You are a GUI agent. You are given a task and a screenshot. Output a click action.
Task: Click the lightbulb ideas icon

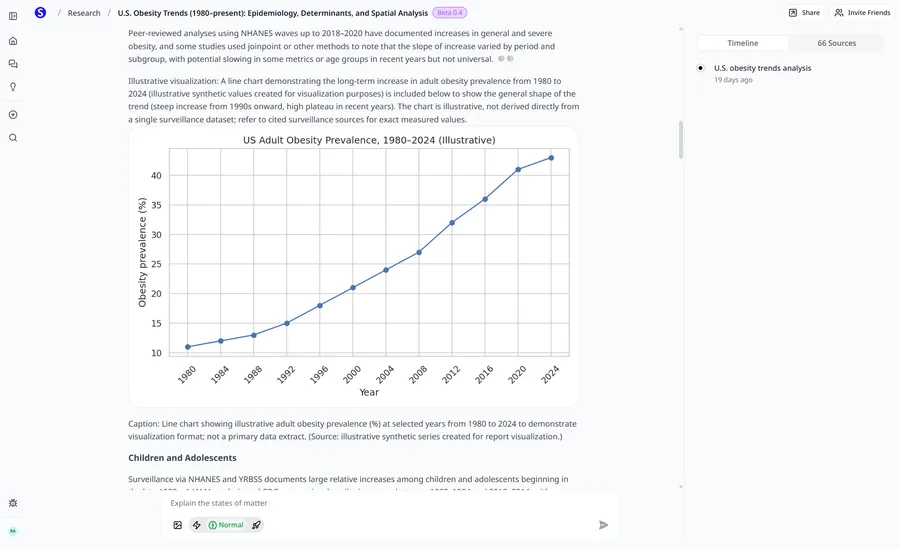click(13, 87)
